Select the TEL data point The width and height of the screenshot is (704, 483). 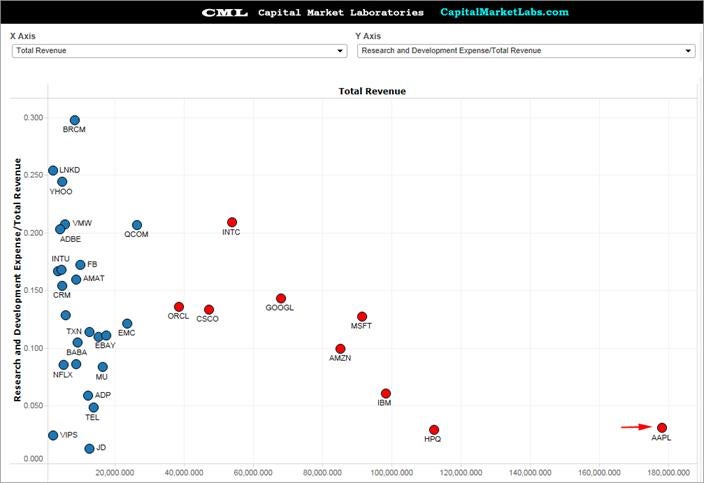tap(94, 408)
